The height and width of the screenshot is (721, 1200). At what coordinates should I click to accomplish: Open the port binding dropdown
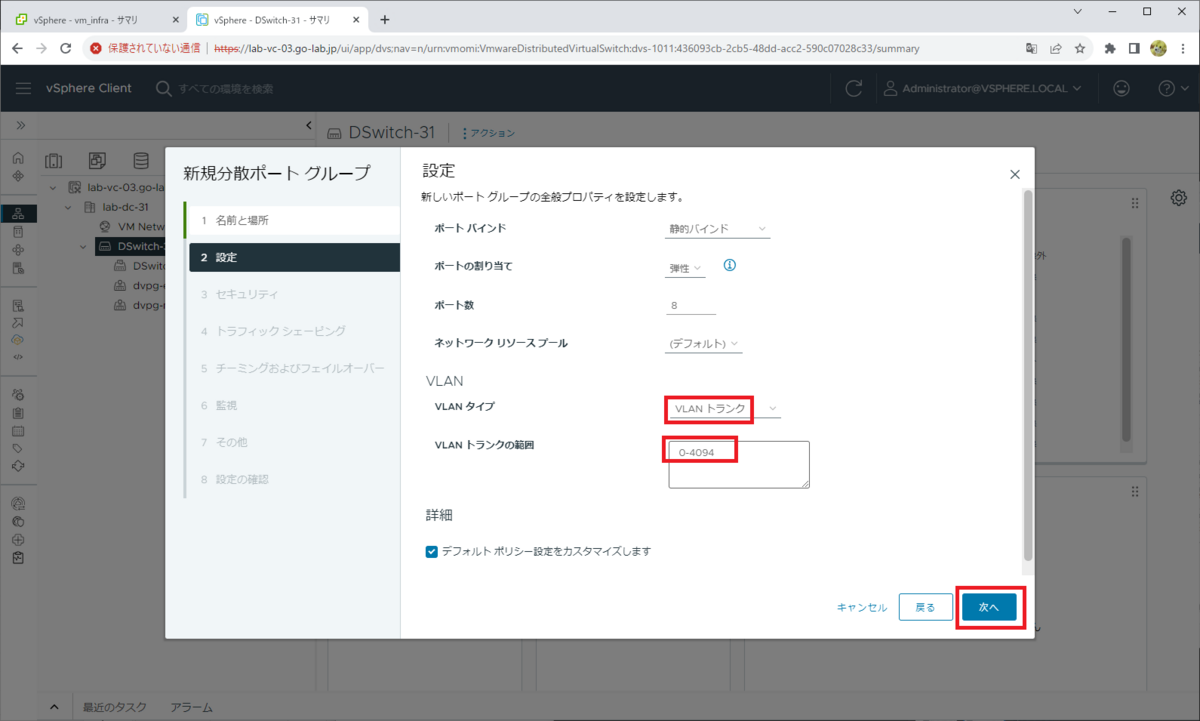pyautogui.click(x=719, y=229)
